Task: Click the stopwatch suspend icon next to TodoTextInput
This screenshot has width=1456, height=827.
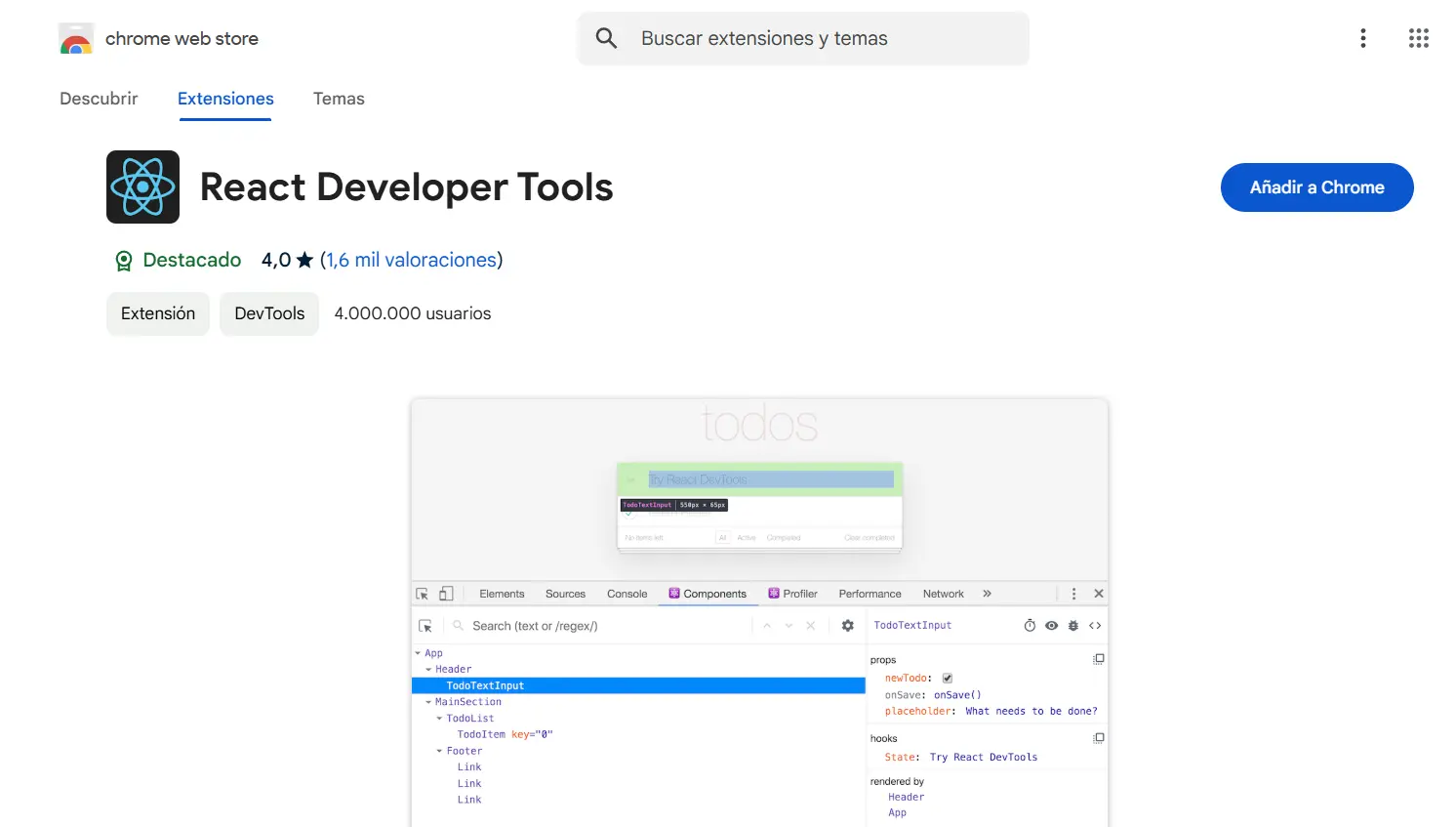Action: (x=1031, y=625)
